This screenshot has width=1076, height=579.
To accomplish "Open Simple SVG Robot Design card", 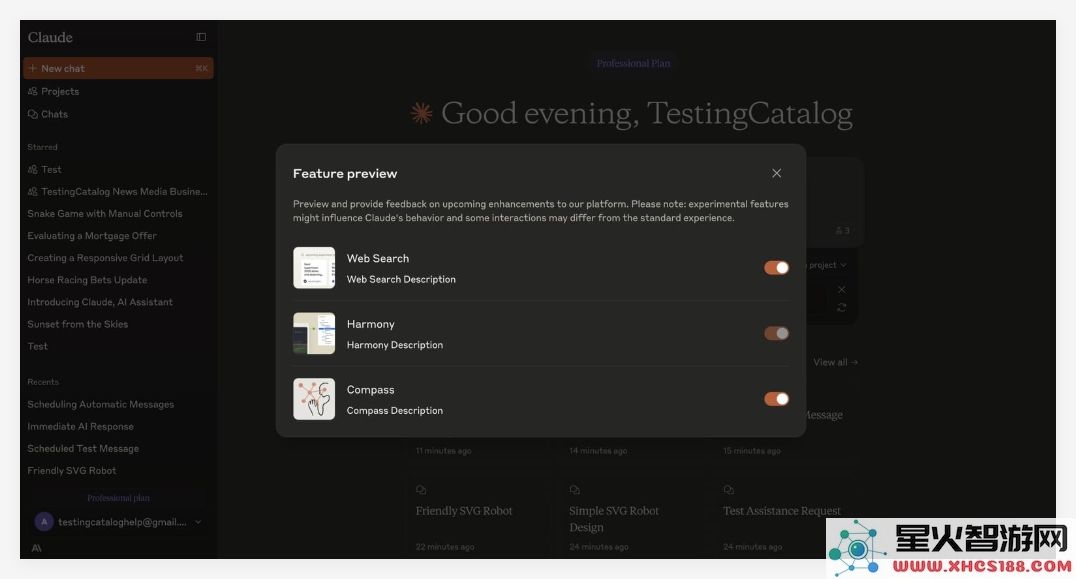I will tap(630, 517).
